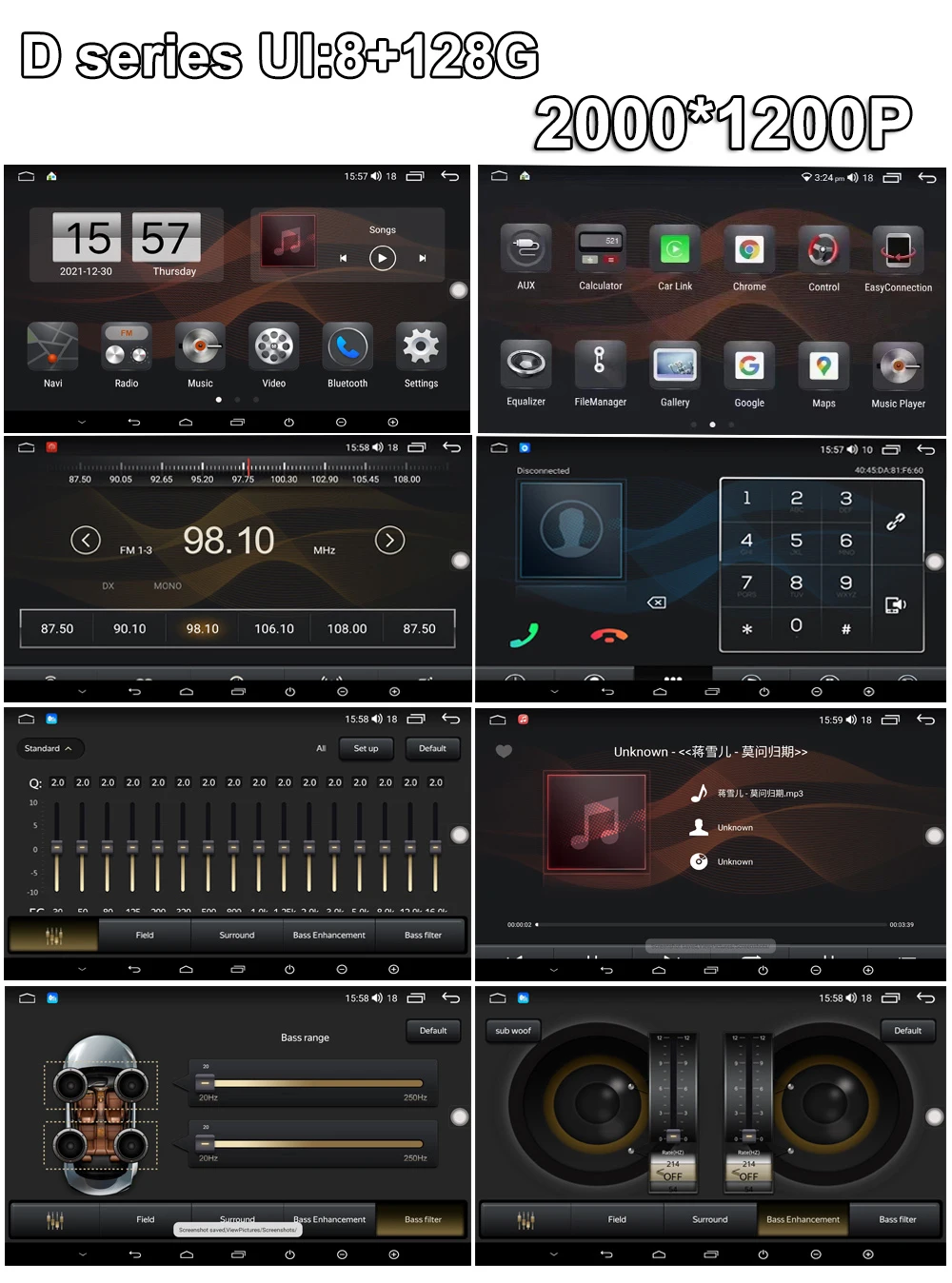Open the Radio app icon on home screen

(x=127, y=345)
